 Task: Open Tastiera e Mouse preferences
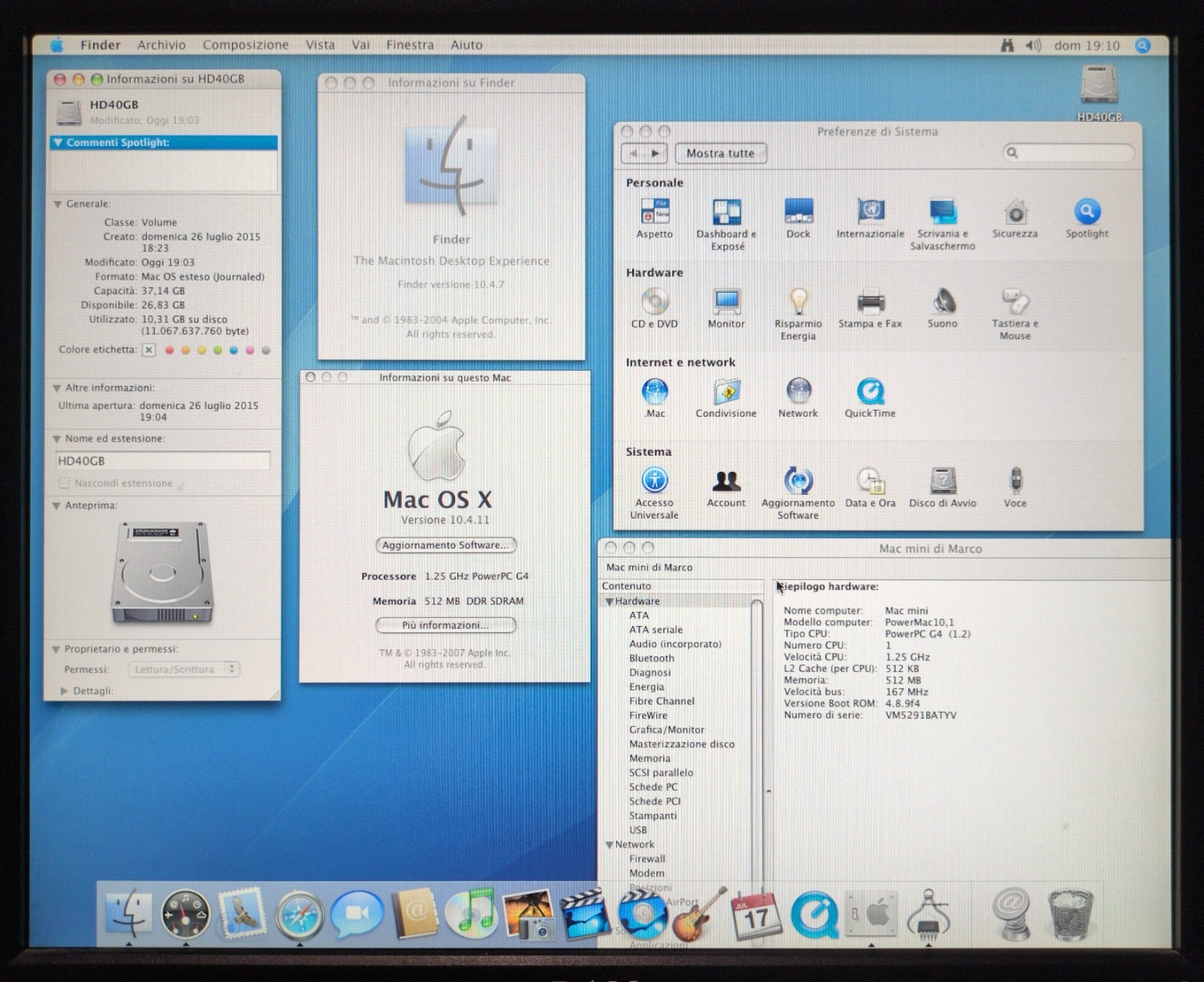1015,314
